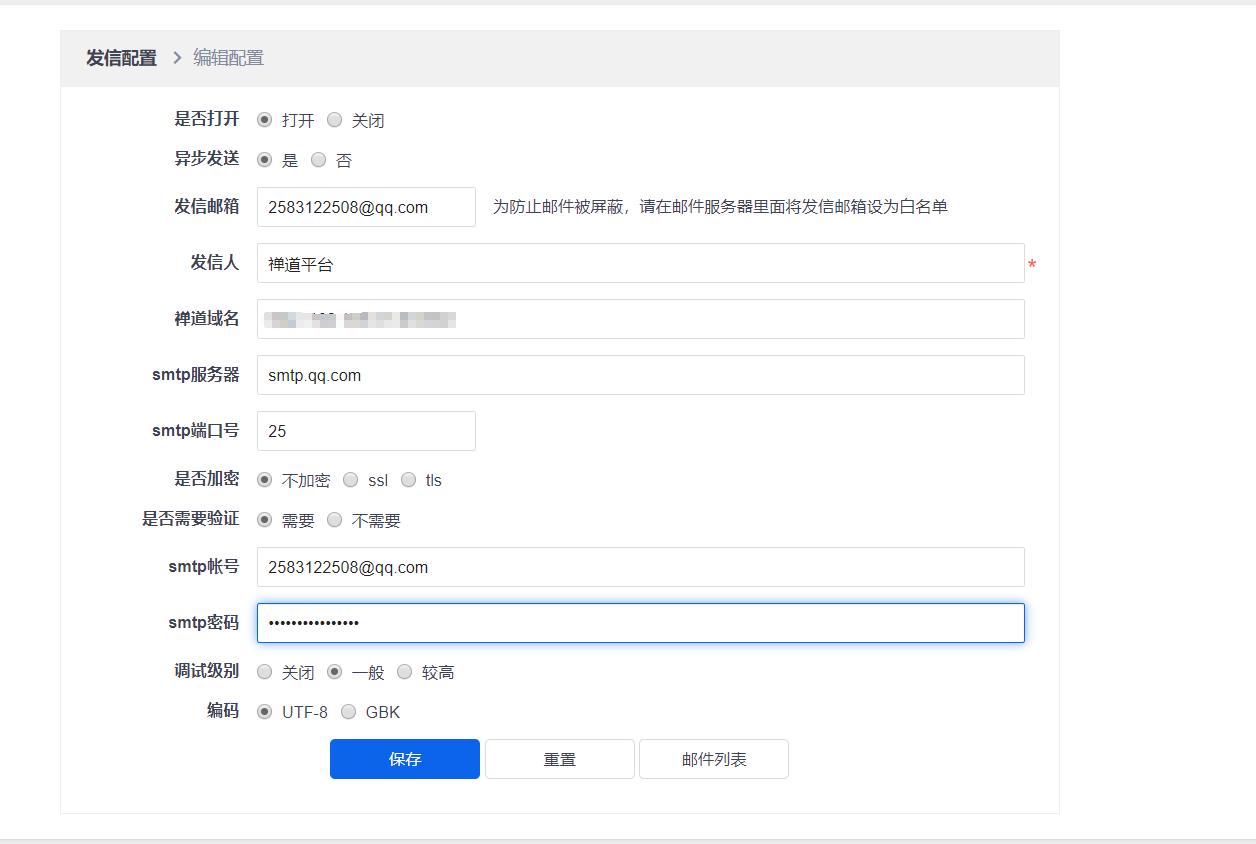Image resolution: width=1256 pixels, height=844 pixels.
Task: Select 不需要 for 是否需要验证
Action: click(x=335, y=520)
